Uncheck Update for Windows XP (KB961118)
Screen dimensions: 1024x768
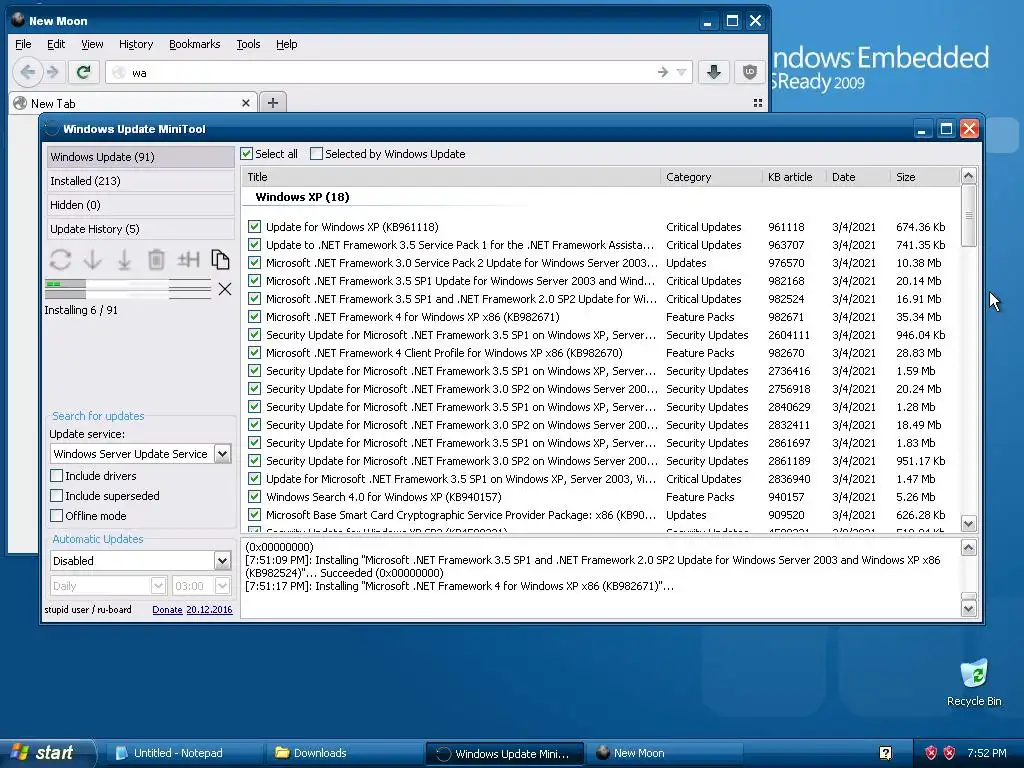coord(254,227)
